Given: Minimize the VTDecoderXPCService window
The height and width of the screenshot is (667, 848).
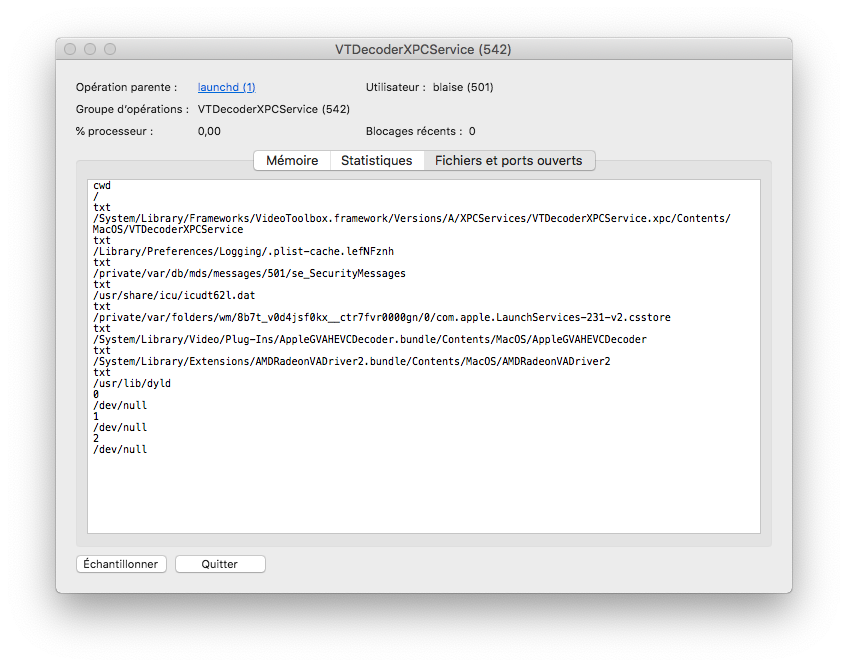Looking at the screenshot, I should (90, 49).
